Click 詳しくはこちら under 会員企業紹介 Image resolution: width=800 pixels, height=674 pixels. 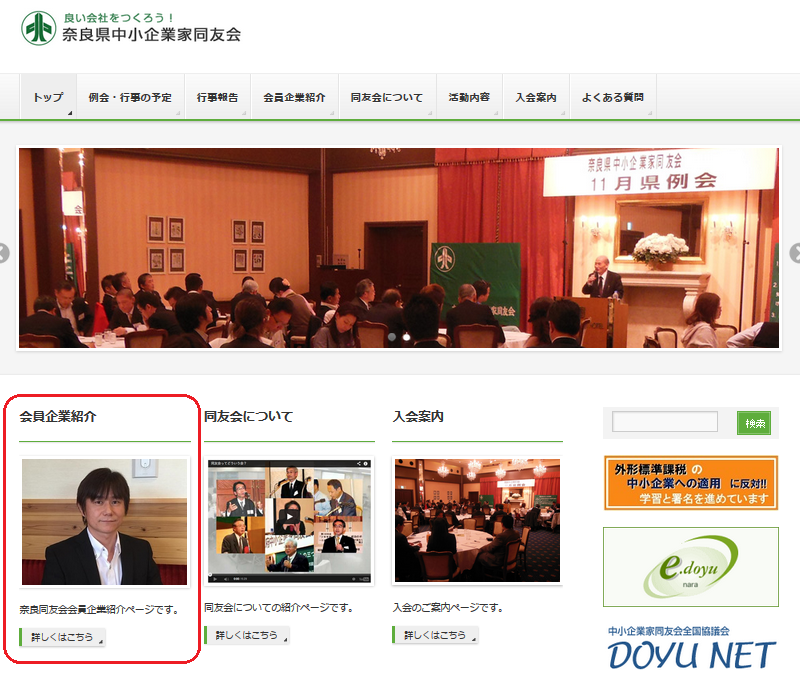pyautogui.click(x=62, y=636)
